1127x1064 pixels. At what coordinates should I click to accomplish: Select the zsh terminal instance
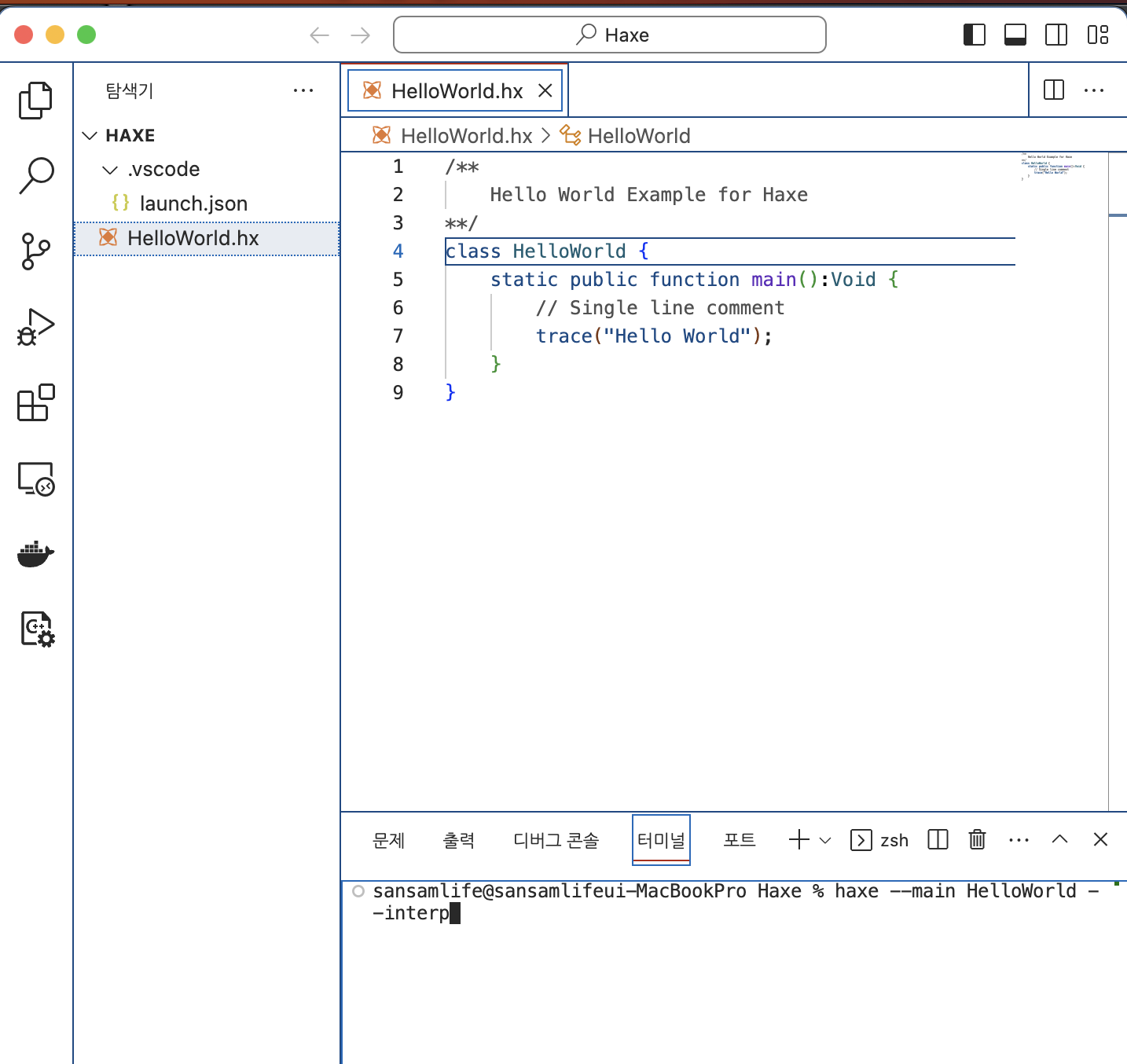tap(879, 840)
